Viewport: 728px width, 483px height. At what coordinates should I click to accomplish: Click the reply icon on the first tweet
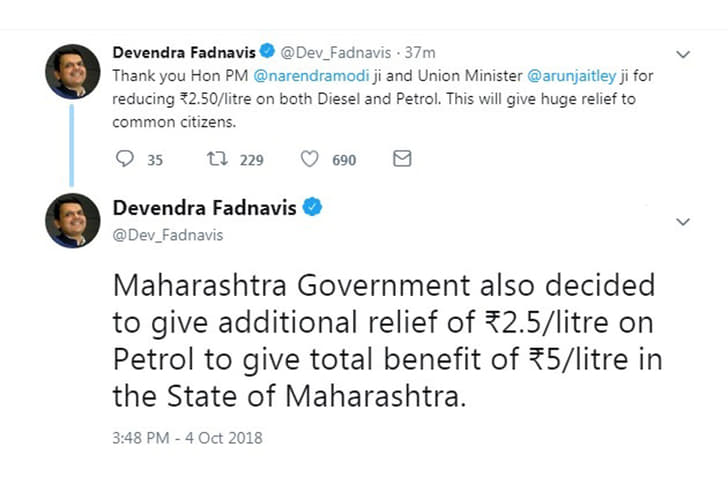pos(125,159)
